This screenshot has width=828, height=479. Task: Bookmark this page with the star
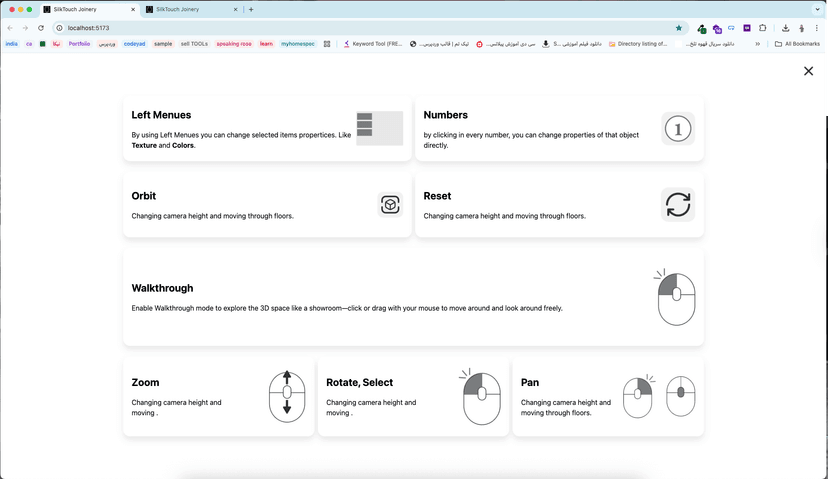[679, 28]
